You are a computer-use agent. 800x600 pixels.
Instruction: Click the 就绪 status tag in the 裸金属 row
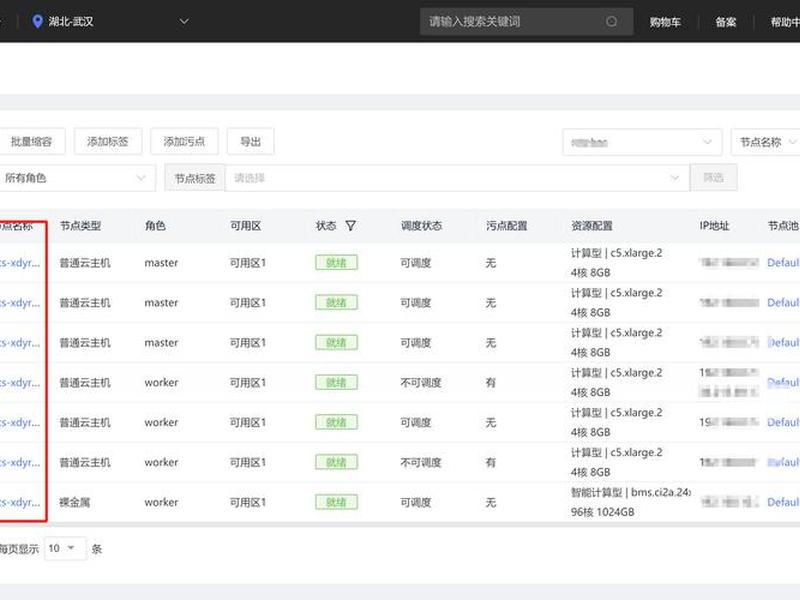point(336,502)
